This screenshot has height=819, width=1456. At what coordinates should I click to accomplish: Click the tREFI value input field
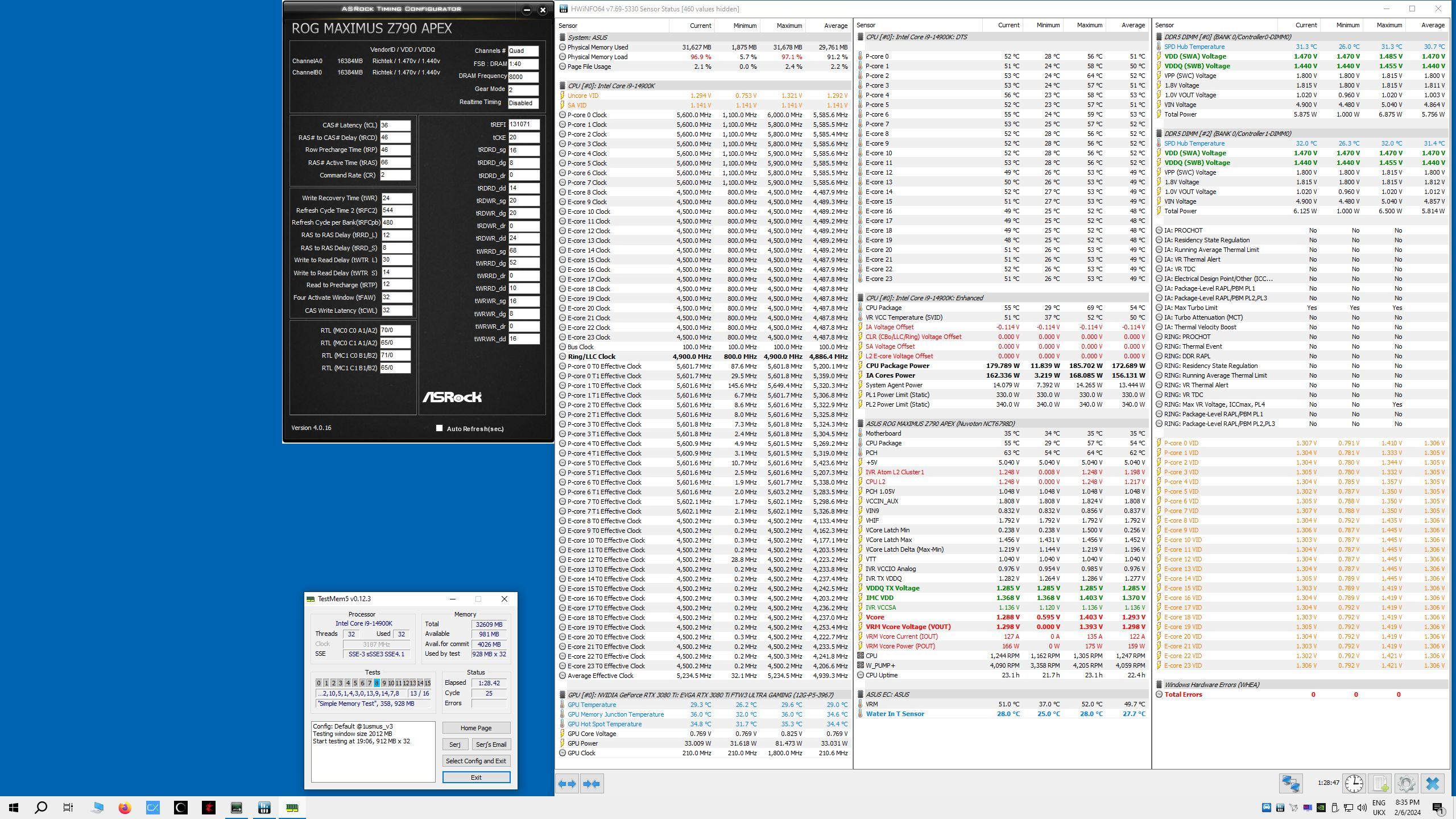pyautogui.click(x=523, y=125)
